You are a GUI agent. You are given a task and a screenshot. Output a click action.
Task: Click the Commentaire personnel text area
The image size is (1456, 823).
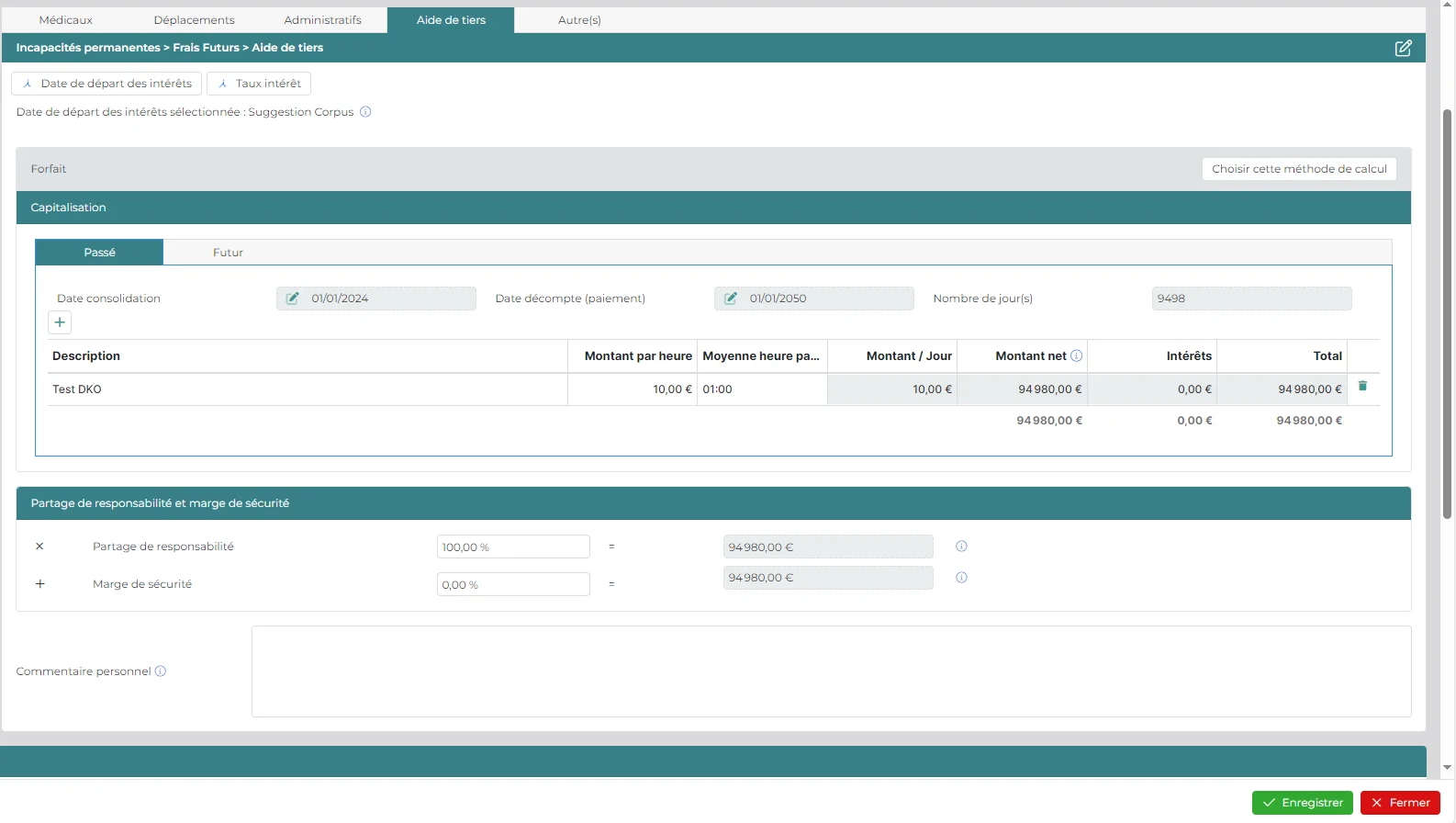tap(831, 671)
